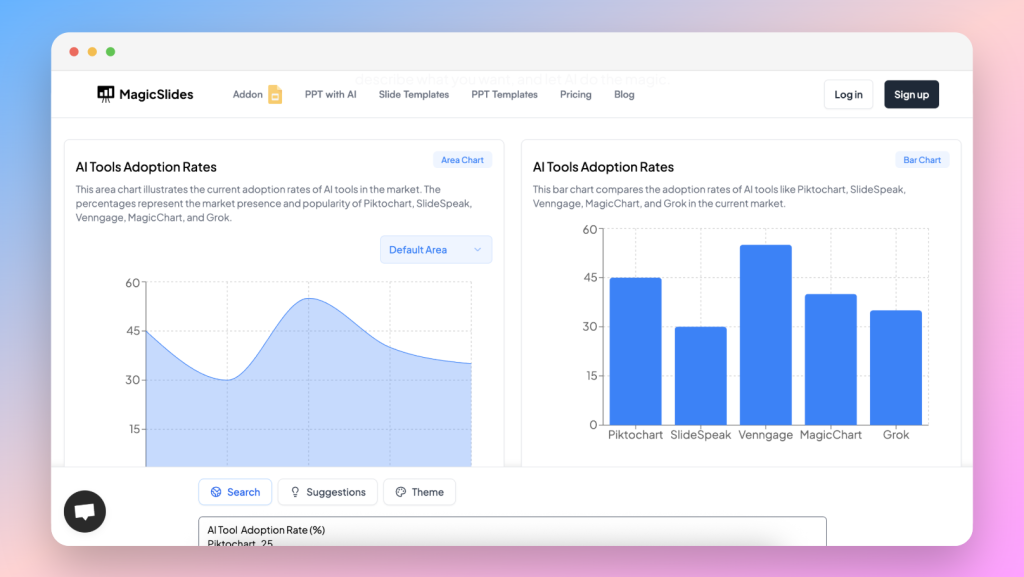This screenshot has height=577, width=1024.
Task: Click the palette icon in the Theme tab
Action: click(400, 492)
